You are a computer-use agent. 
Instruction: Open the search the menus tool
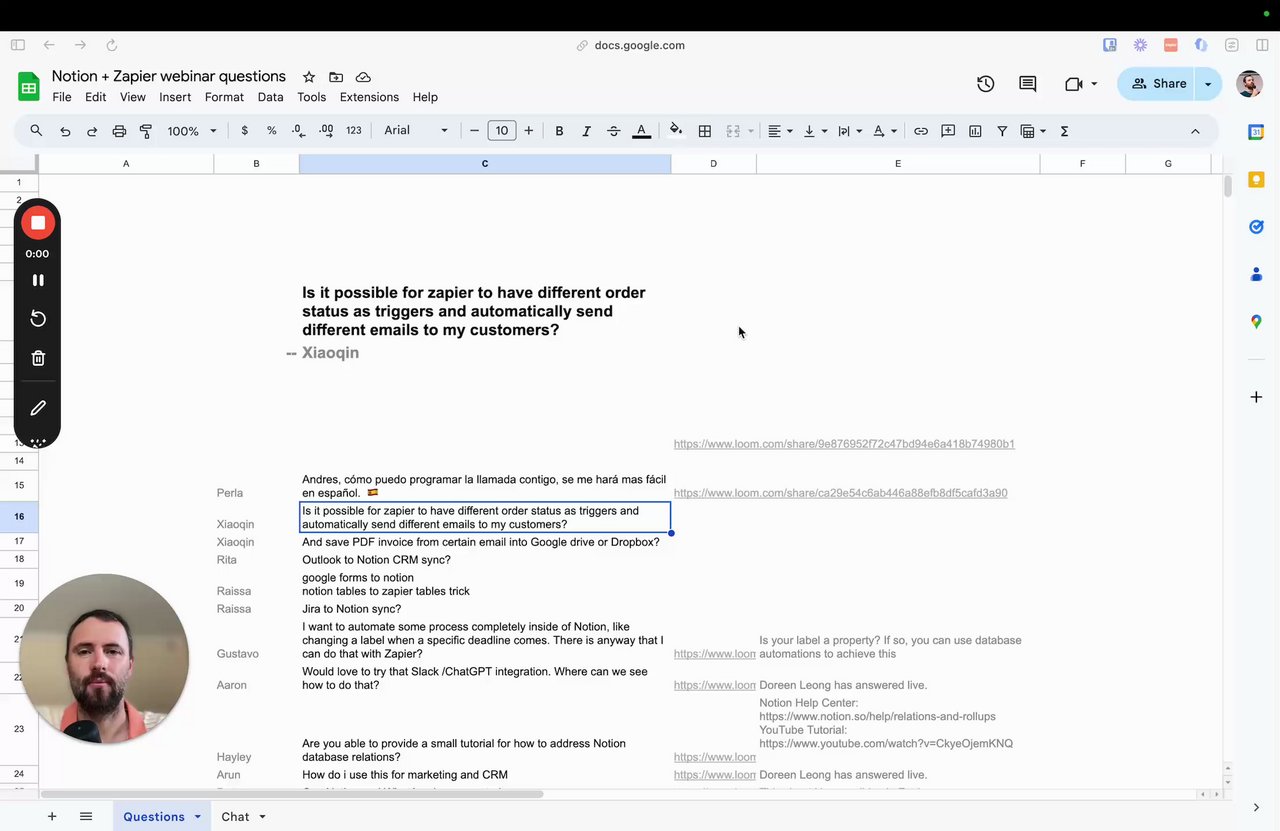[37, 131]
